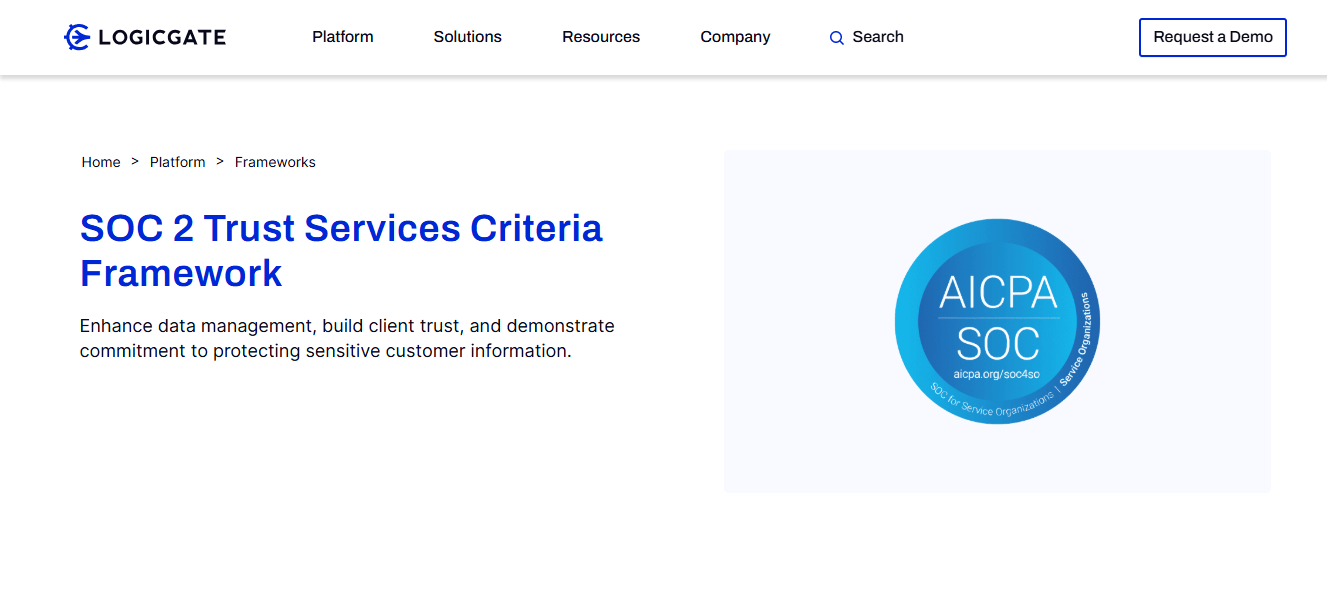Open the Resources menu
This screenshot has width=1327, height=614.
tap(601, 37)
